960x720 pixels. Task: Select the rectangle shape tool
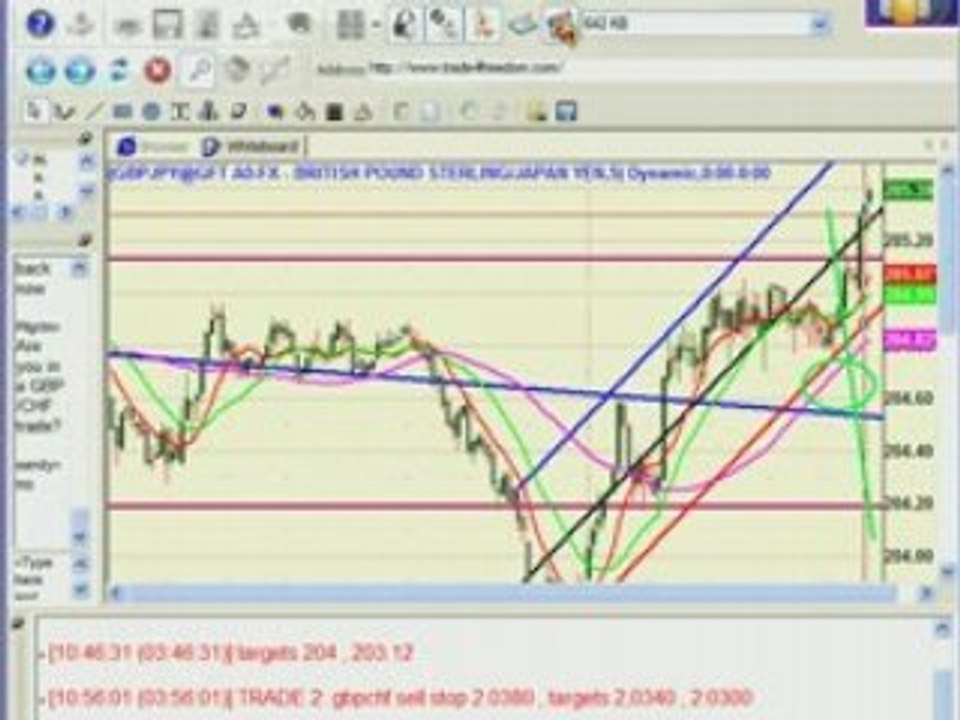point(122,111)
